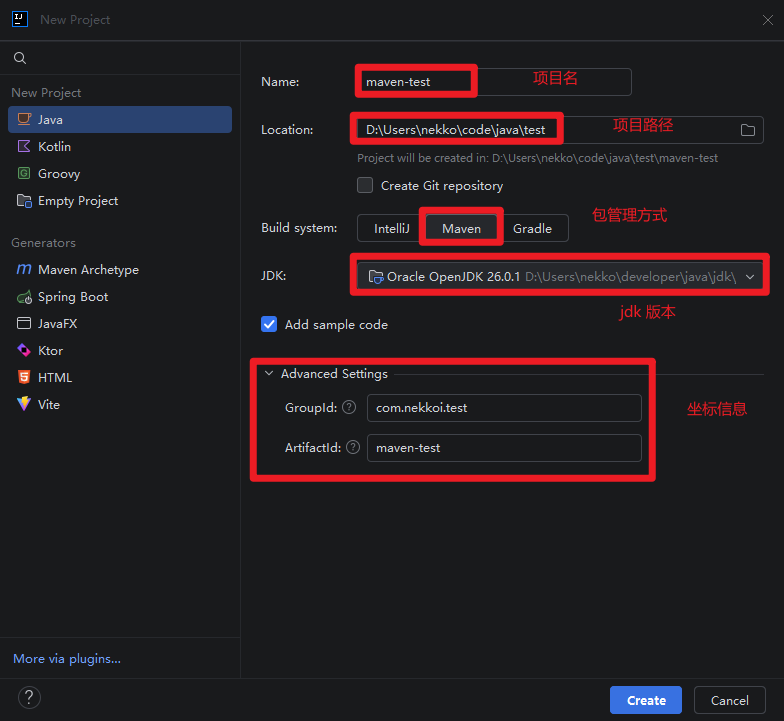Choose Empty Project option
The height and width of the screenshot is (721, 784).
point(120,200)
